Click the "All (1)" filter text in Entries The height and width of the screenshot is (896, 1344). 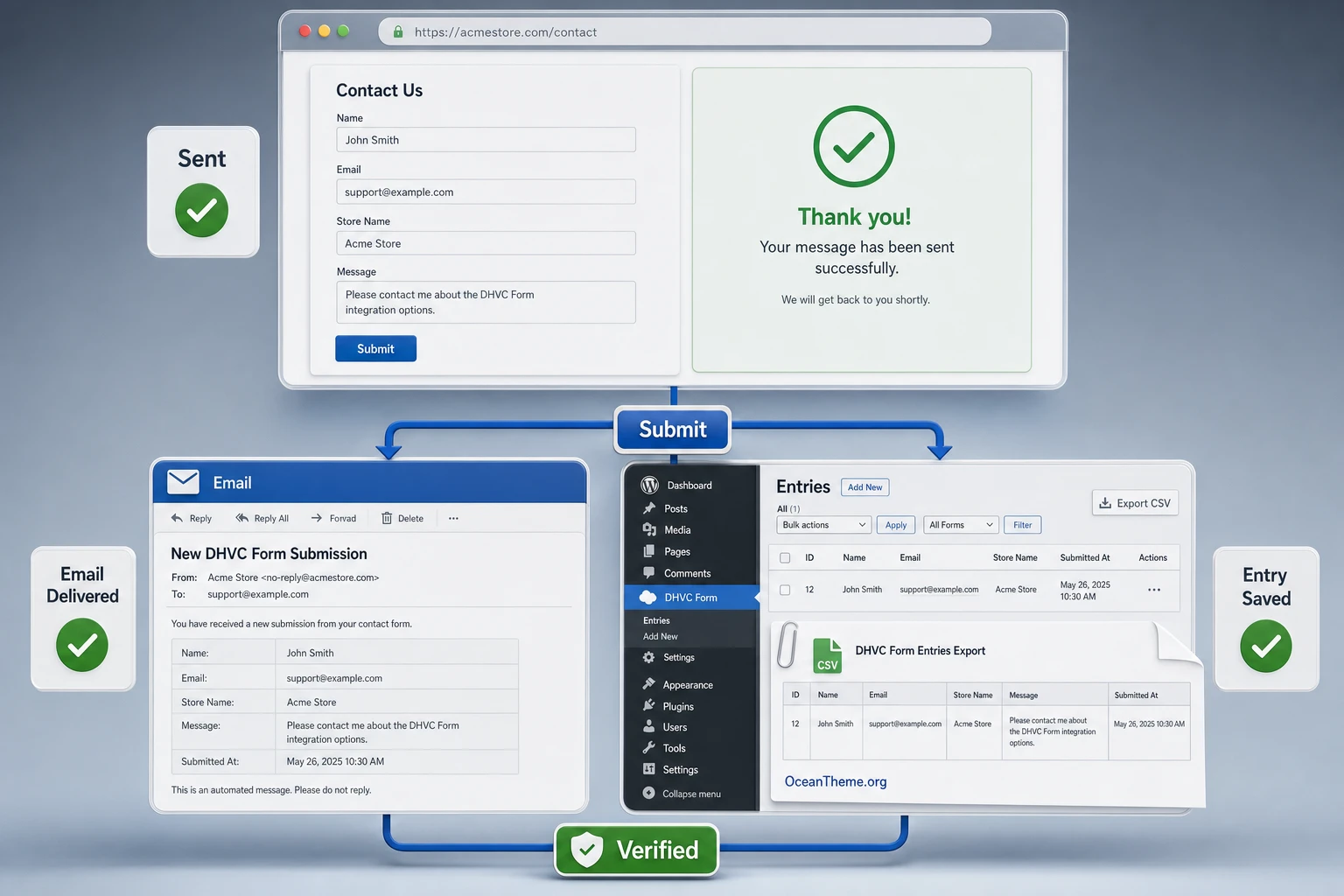point(788,508)
